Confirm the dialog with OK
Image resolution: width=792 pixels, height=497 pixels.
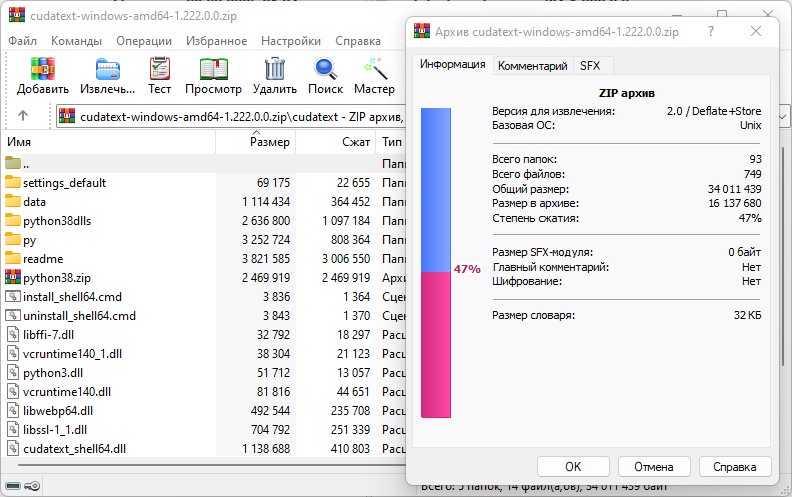573,467
